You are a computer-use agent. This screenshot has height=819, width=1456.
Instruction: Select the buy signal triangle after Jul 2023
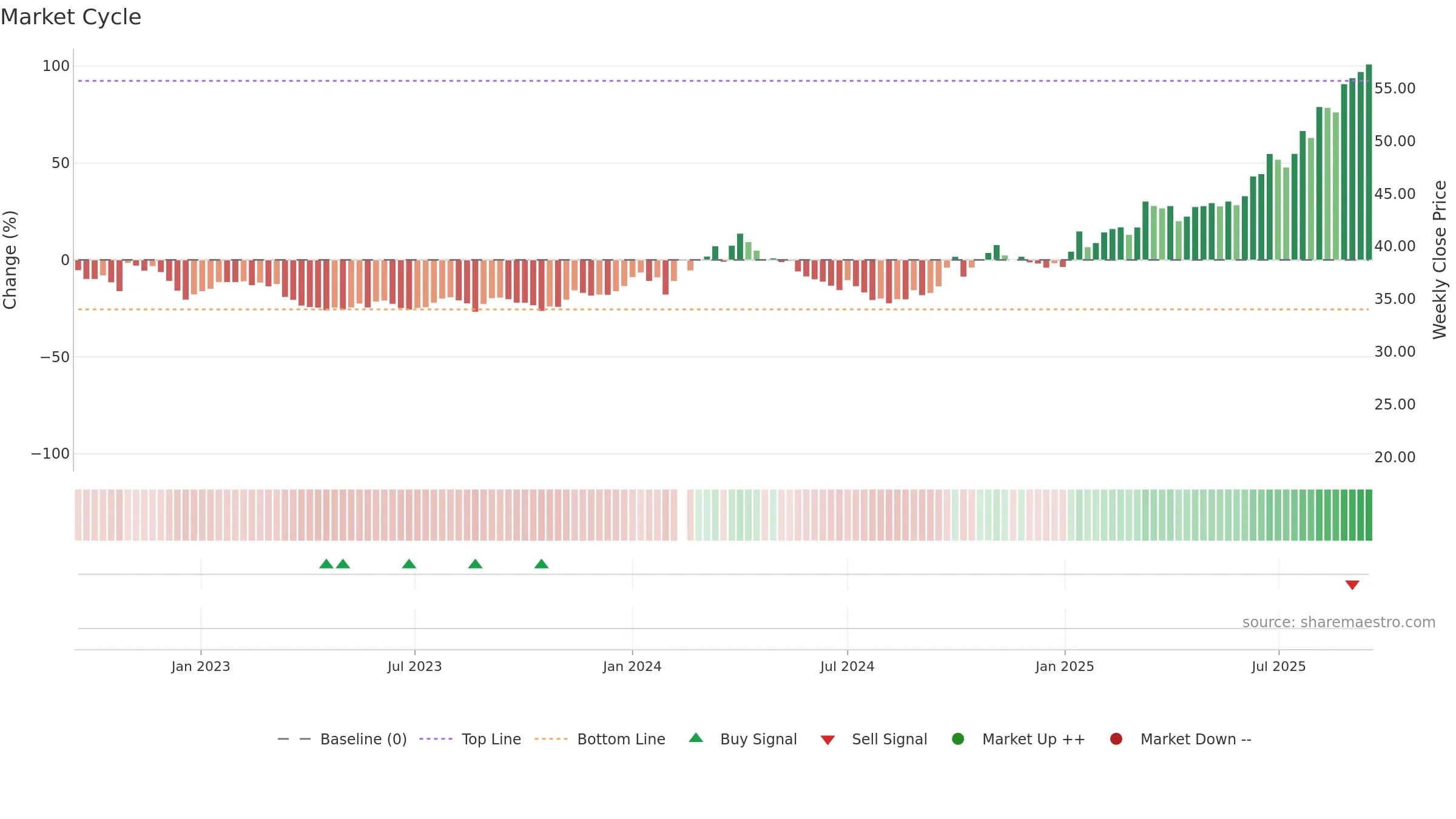[x=475, y=564]
